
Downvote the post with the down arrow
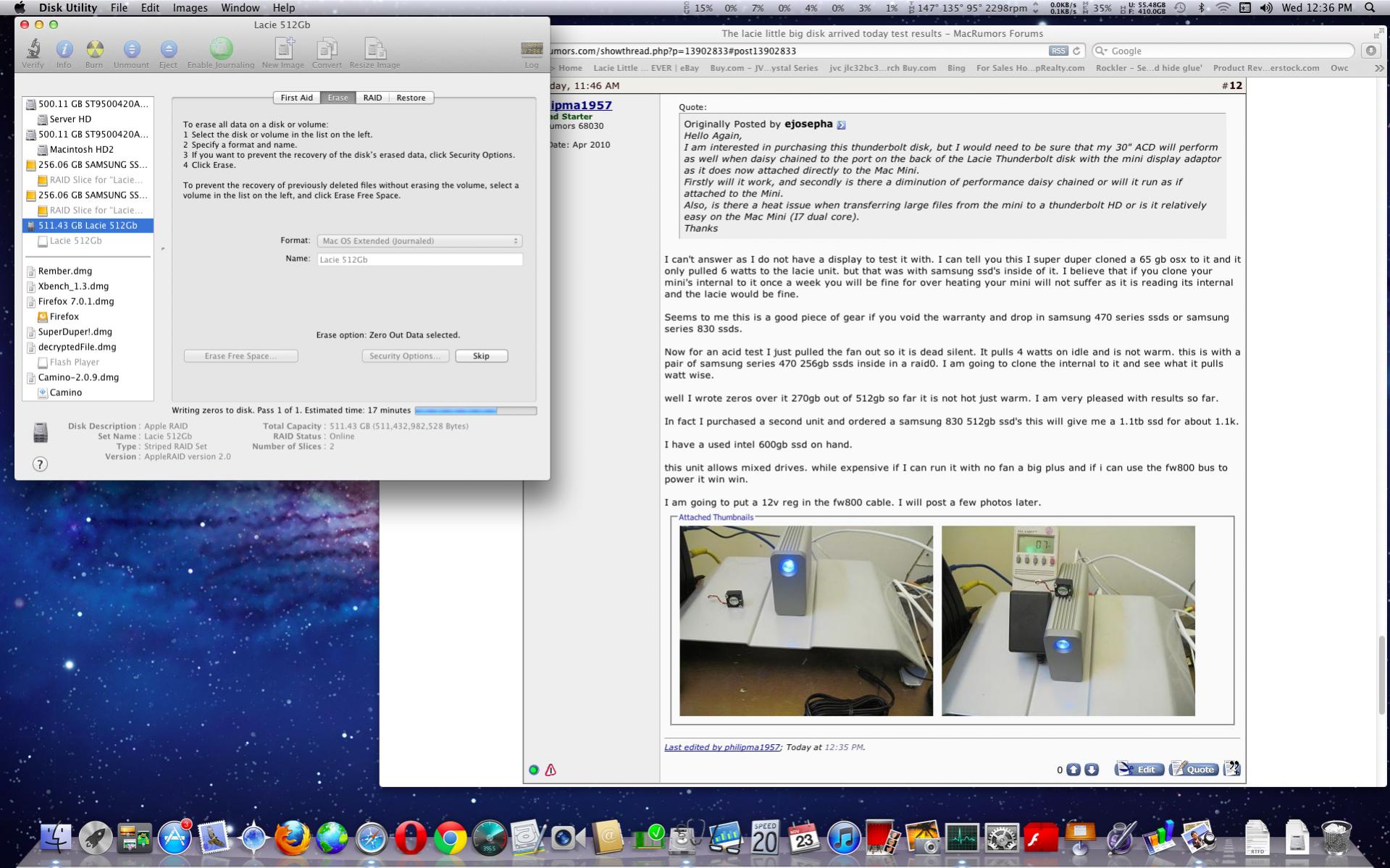pos(1091,770)
